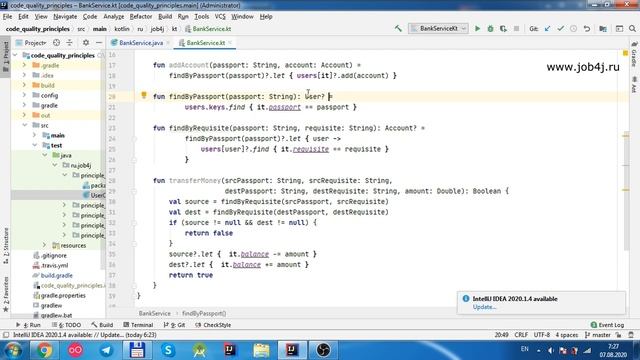Start debugging with the bug icon
The height and width of the screenshot is (360, 640).
(490, 29)
